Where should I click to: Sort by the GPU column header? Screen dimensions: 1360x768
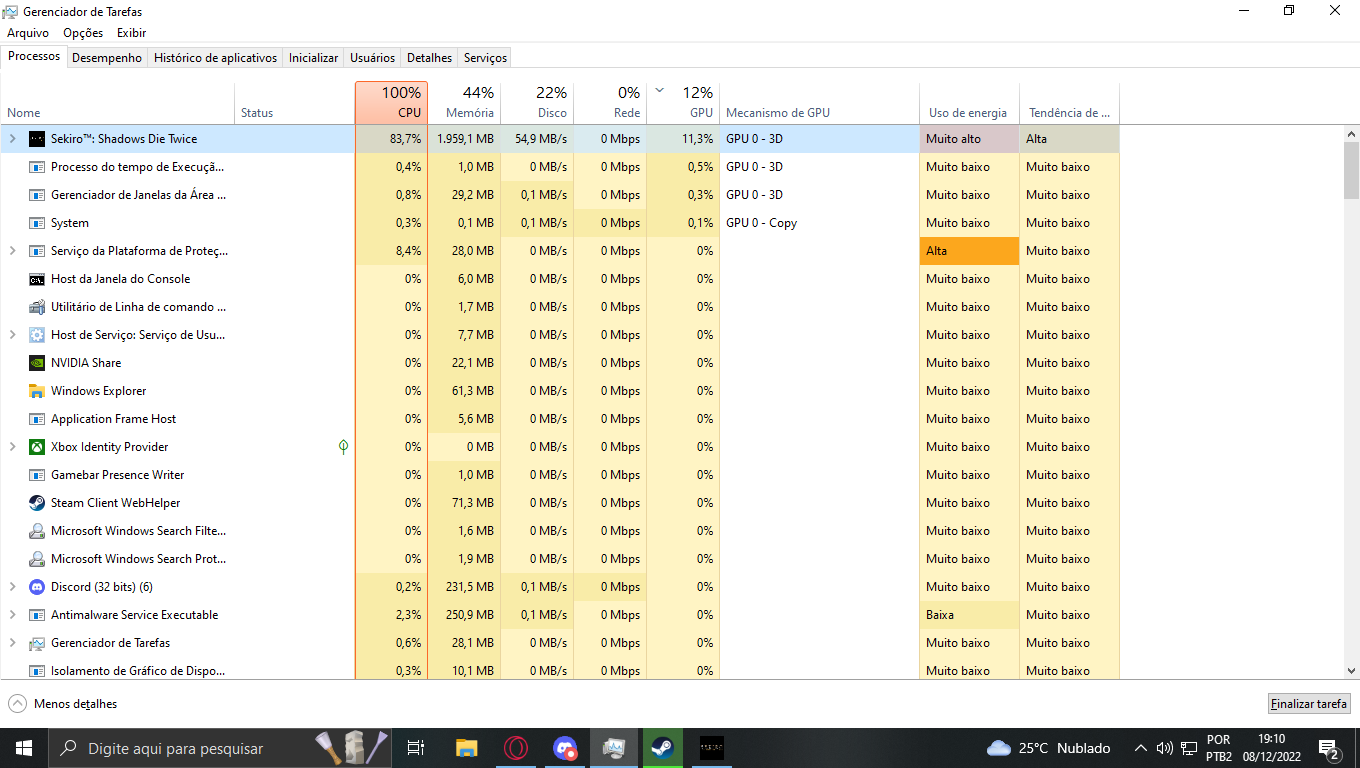point(683,102)
